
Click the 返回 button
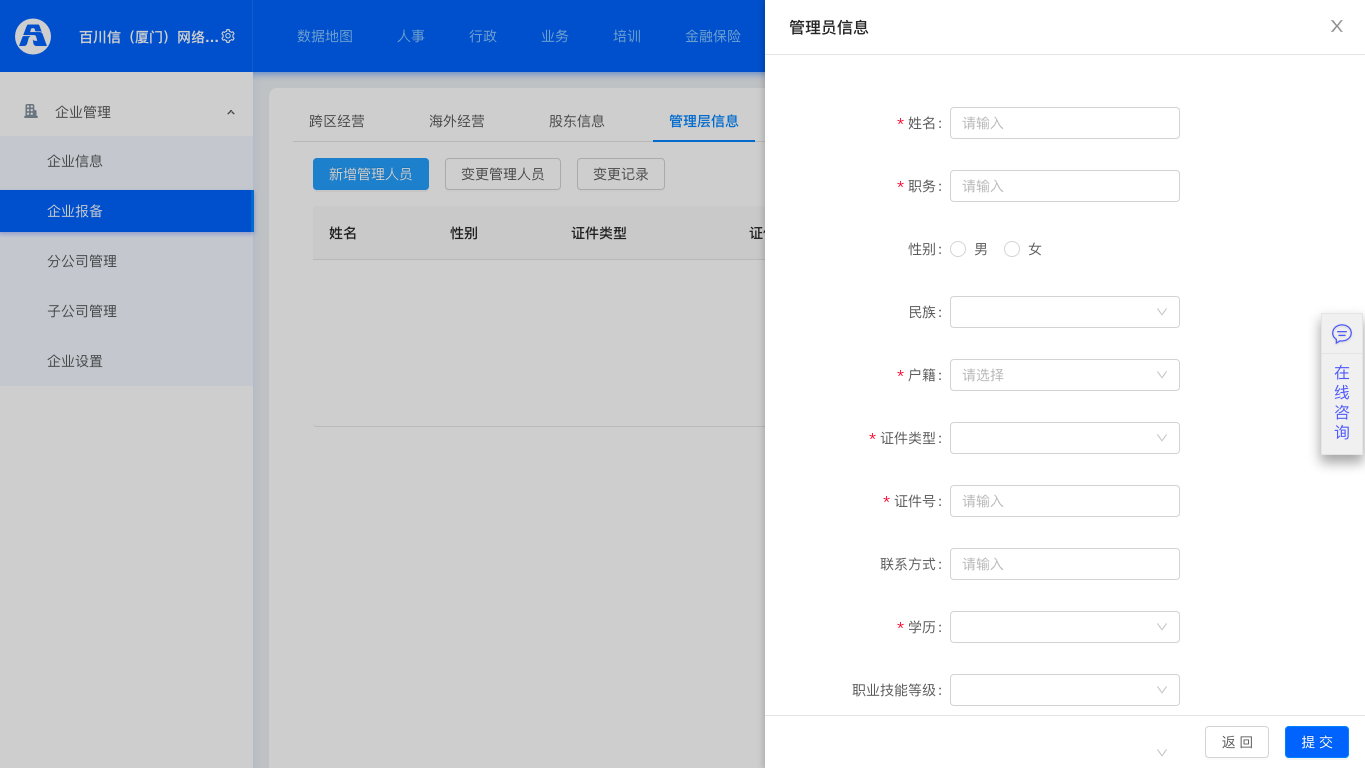(x=1236, y=742)
